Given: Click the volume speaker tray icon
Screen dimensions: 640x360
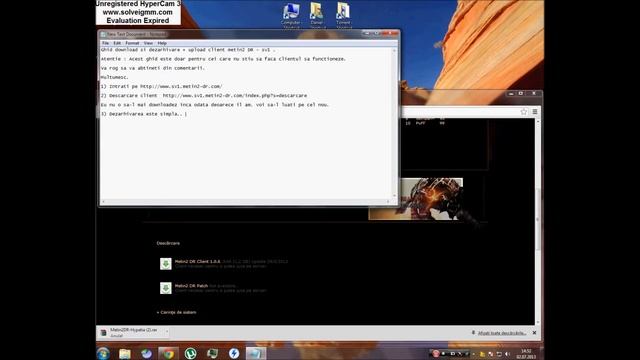Looking at the screenshot, I should click(x=507, y=354).
